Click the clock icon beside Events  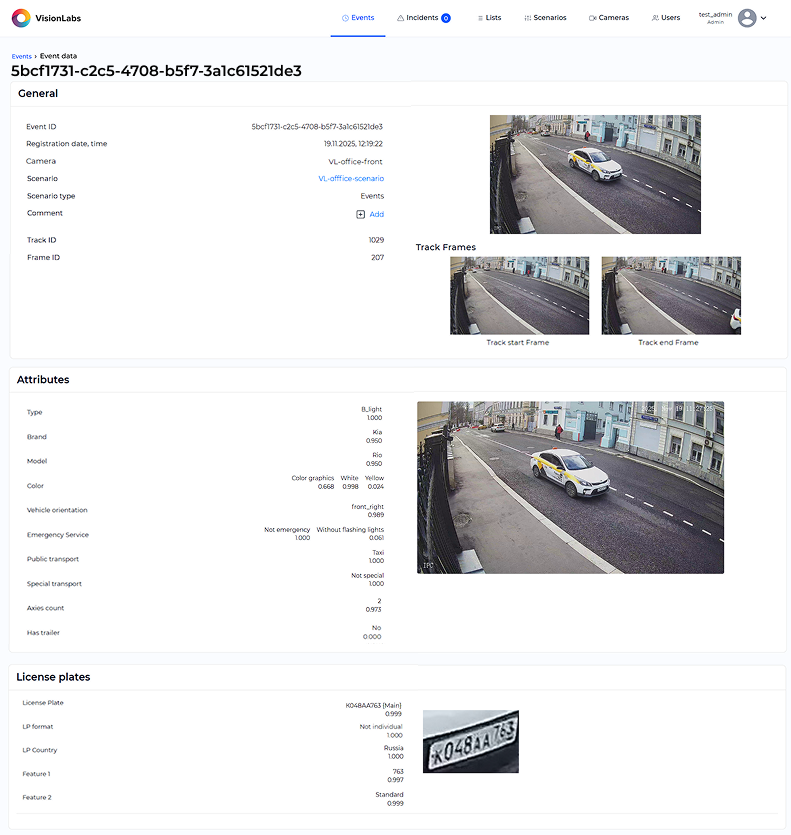(345, 18)
